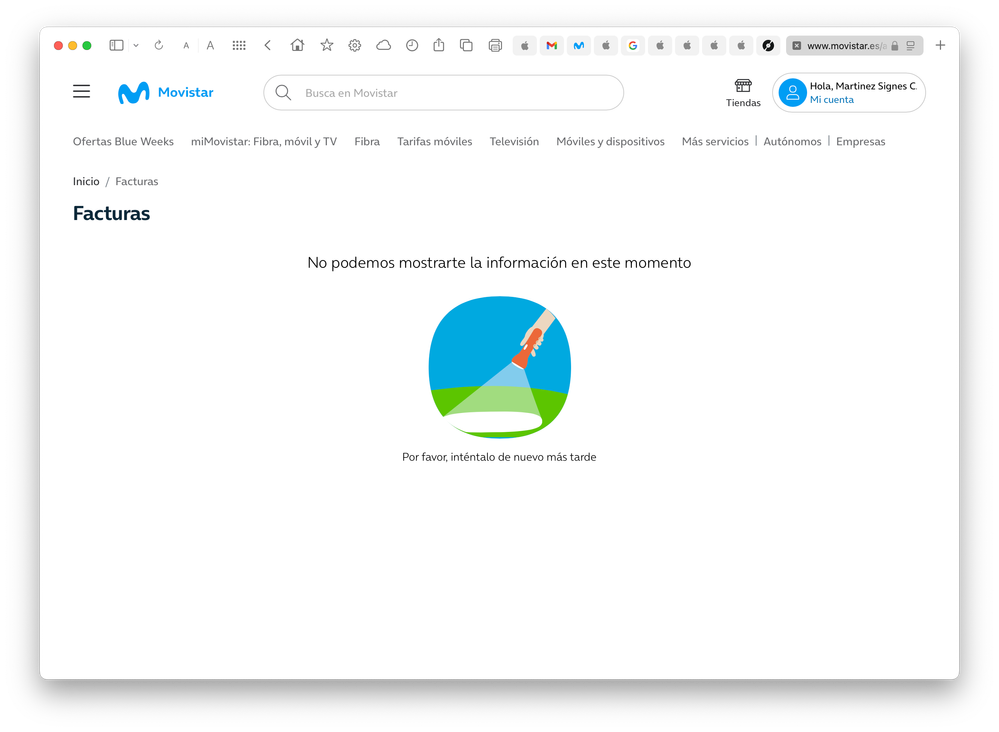Screen dimensions: 999x732
Task: Open the tab overview grid
Action: pyautogui.click(x=239, y=45)
